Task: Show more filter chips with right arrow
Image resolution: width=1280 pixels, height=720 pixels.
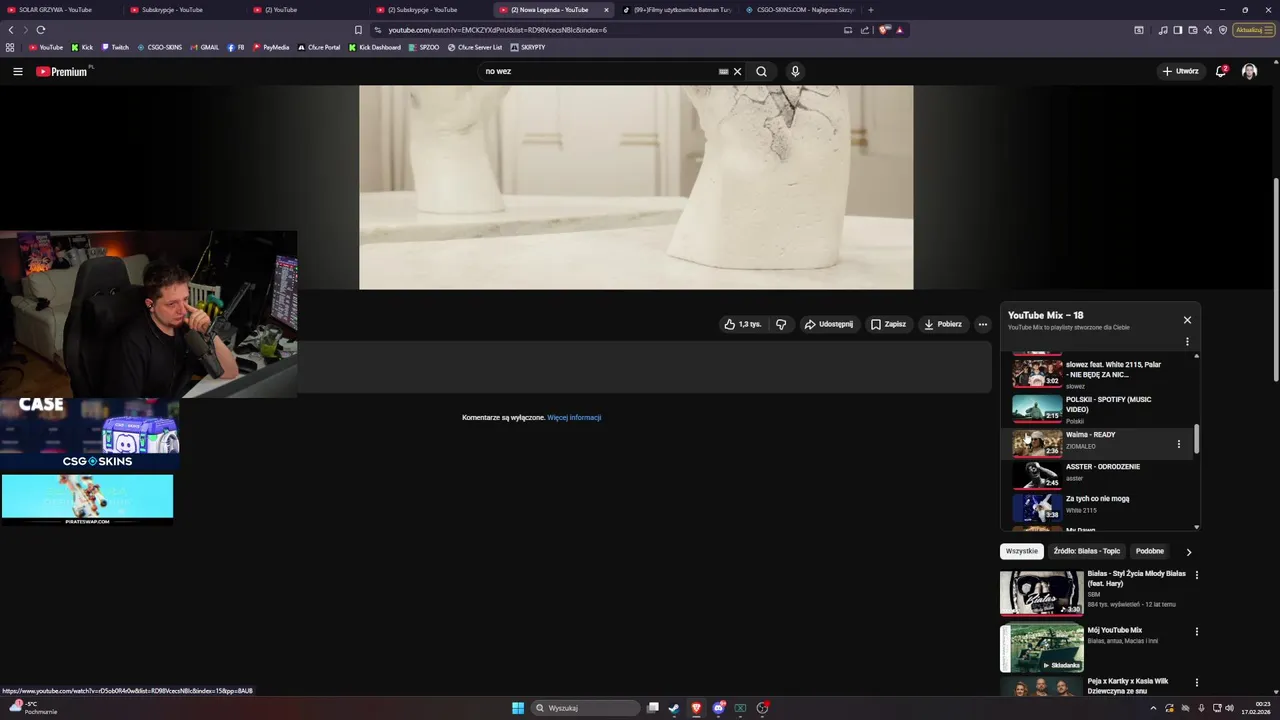Action: point(1188,552)
